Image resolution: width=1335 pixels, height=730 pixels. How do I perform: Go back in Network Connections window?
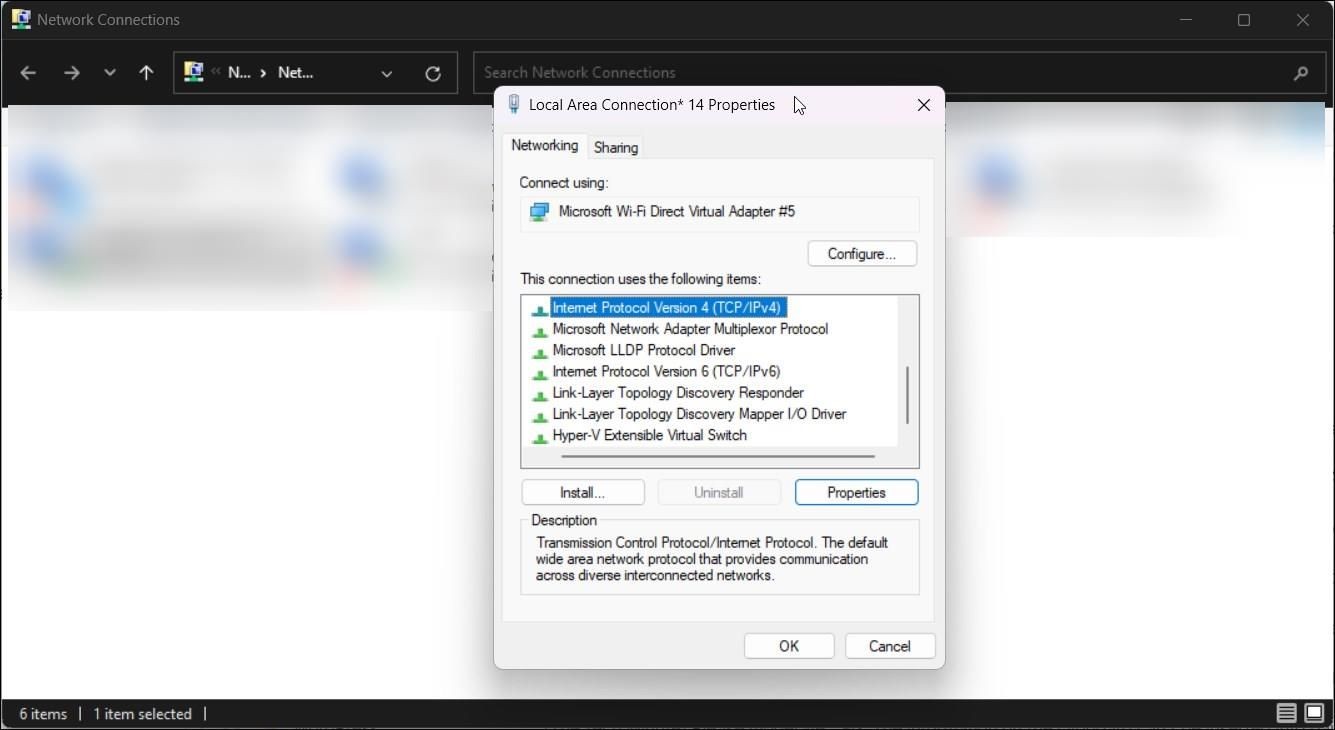[x=28, y=73]
